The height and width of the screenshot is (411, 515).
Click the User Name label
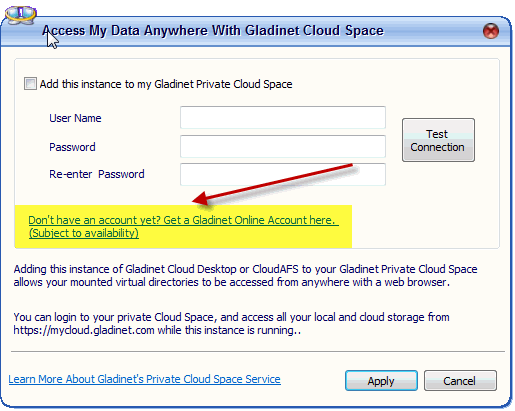tap(75, 118)
